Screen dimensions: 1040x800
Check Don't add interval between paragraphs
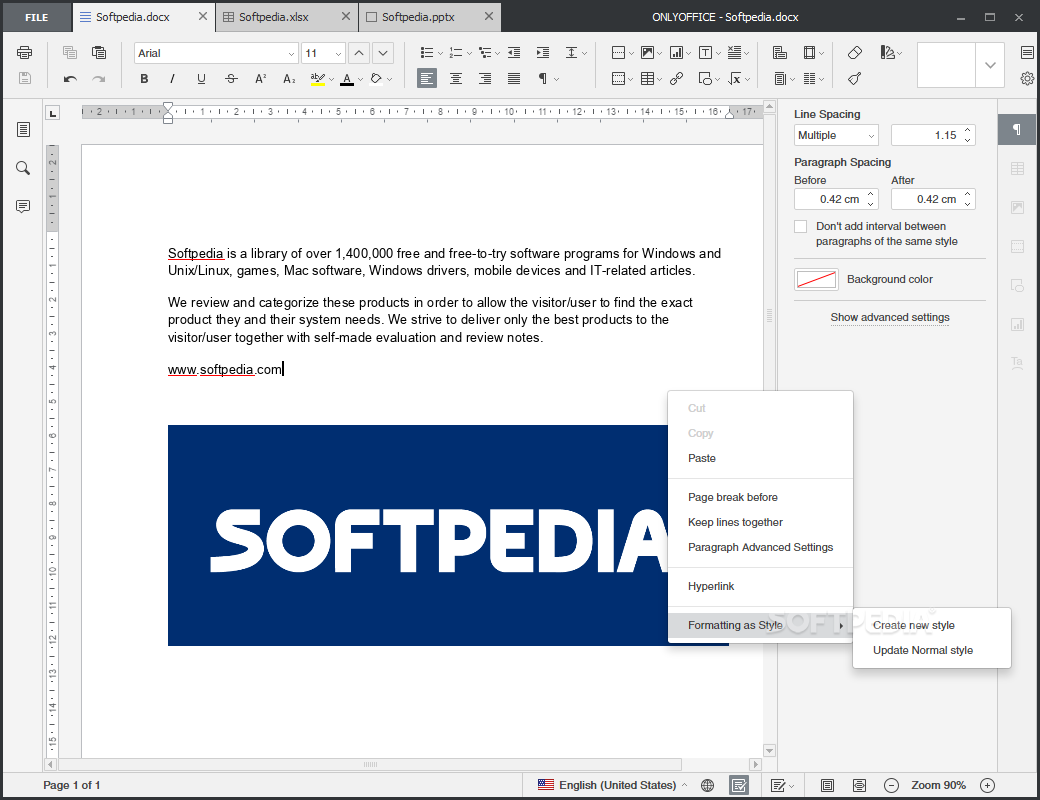click(x=801, y=227)
